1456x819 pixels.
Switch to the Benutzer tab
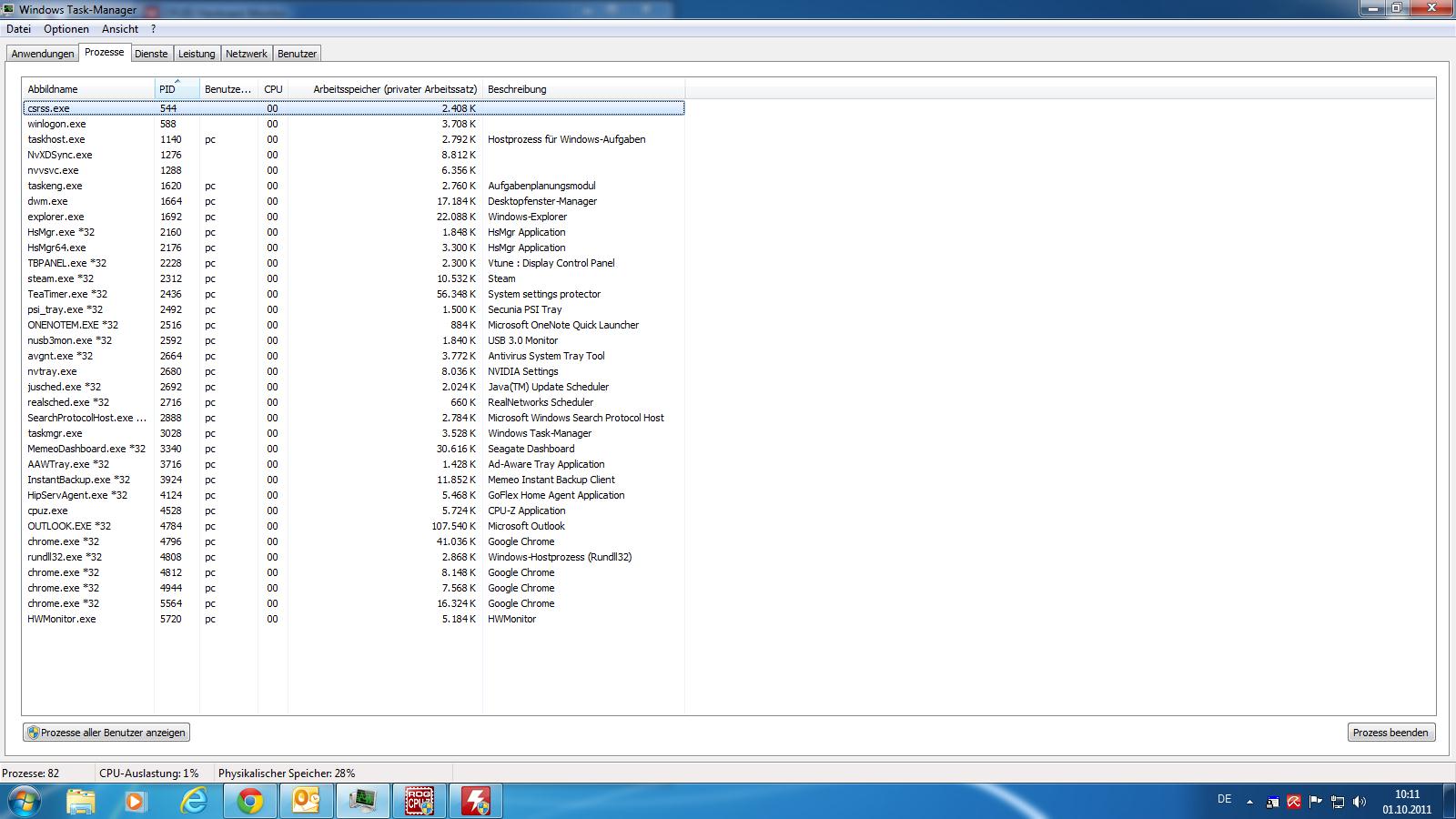tap(297, 54)
